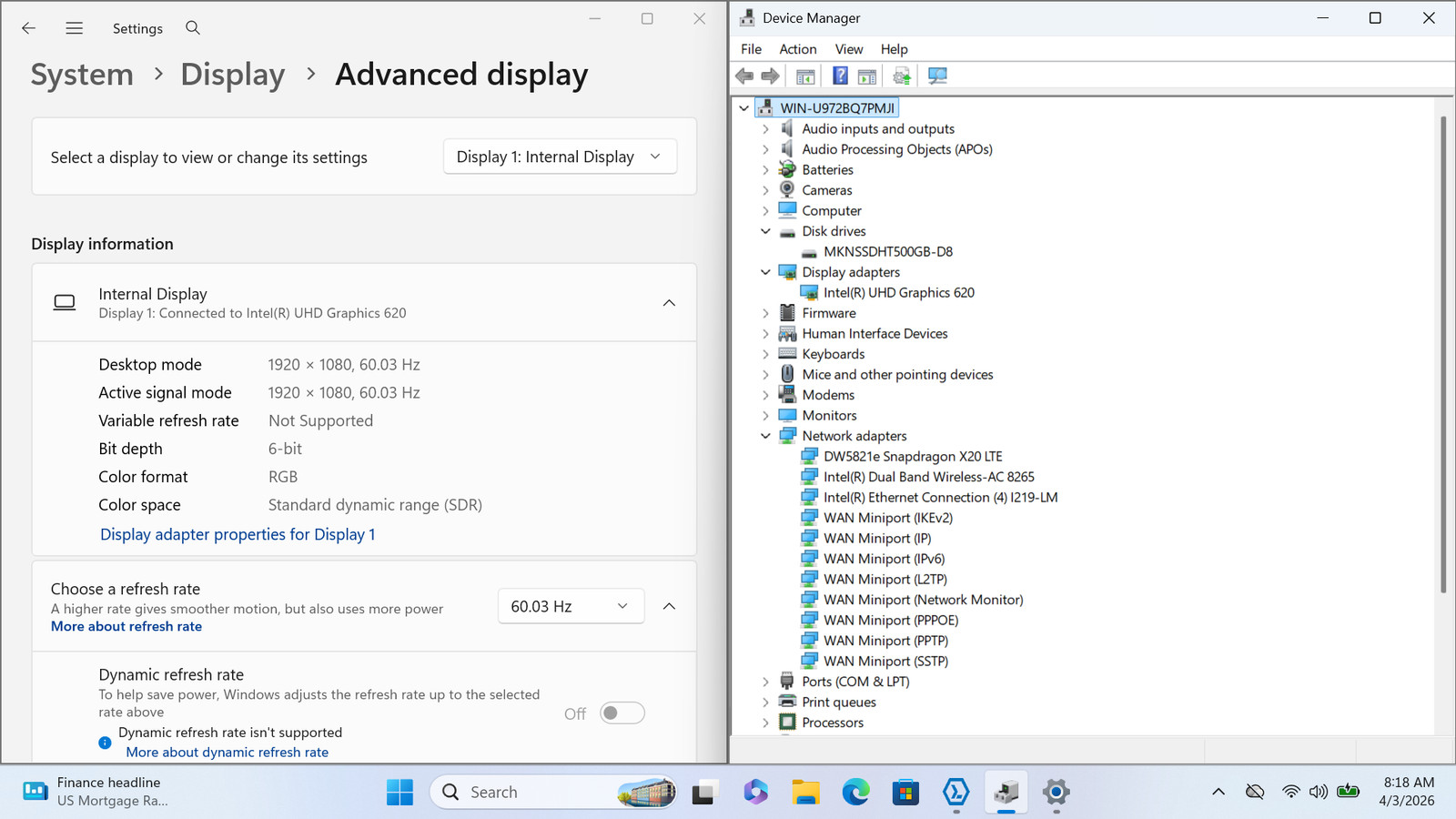Open the Action menu in Device Manager
Screen dimensions: 1456x819
click(798, 49)
